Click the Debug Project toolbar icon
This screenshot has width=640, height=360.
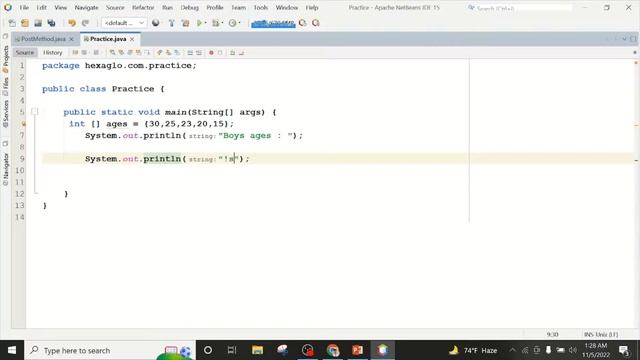tap(215, 23)
